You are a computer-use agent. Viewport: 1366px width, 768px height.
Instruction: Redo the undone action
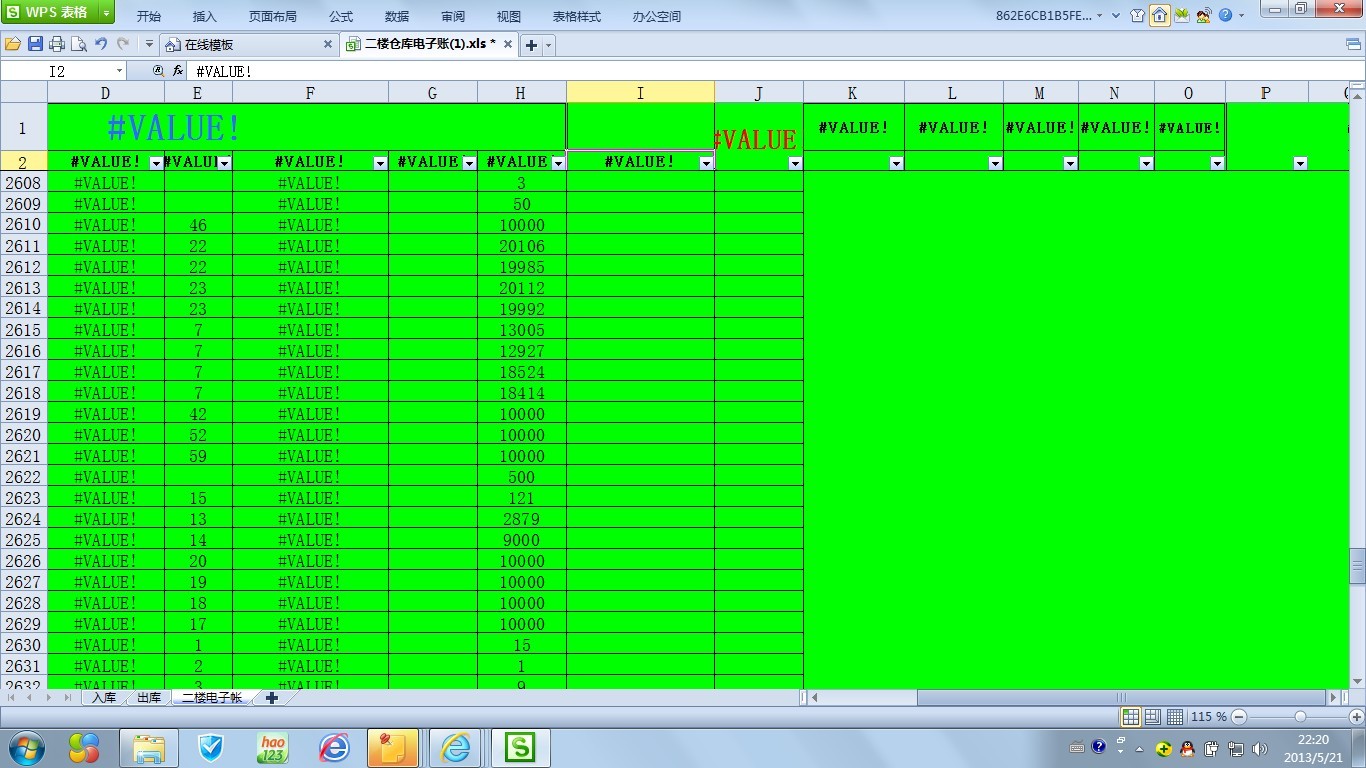coord(123,44)
